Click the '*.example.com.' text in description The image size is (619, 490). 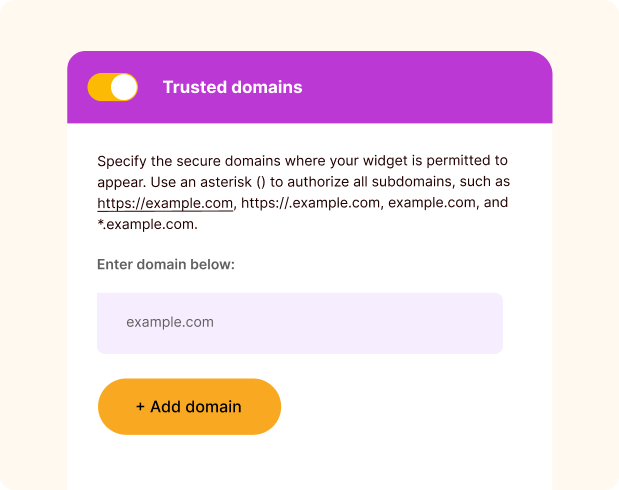[x=147, y=224]
